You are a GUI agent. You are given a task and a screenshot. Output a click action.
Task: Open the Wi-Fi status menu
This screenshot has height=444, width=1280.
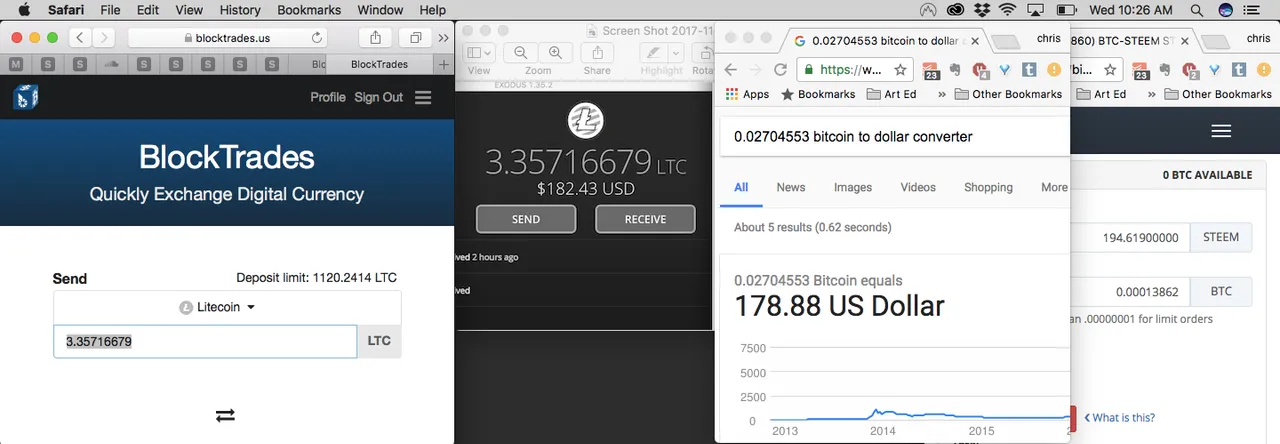(x=1008, y=10)
